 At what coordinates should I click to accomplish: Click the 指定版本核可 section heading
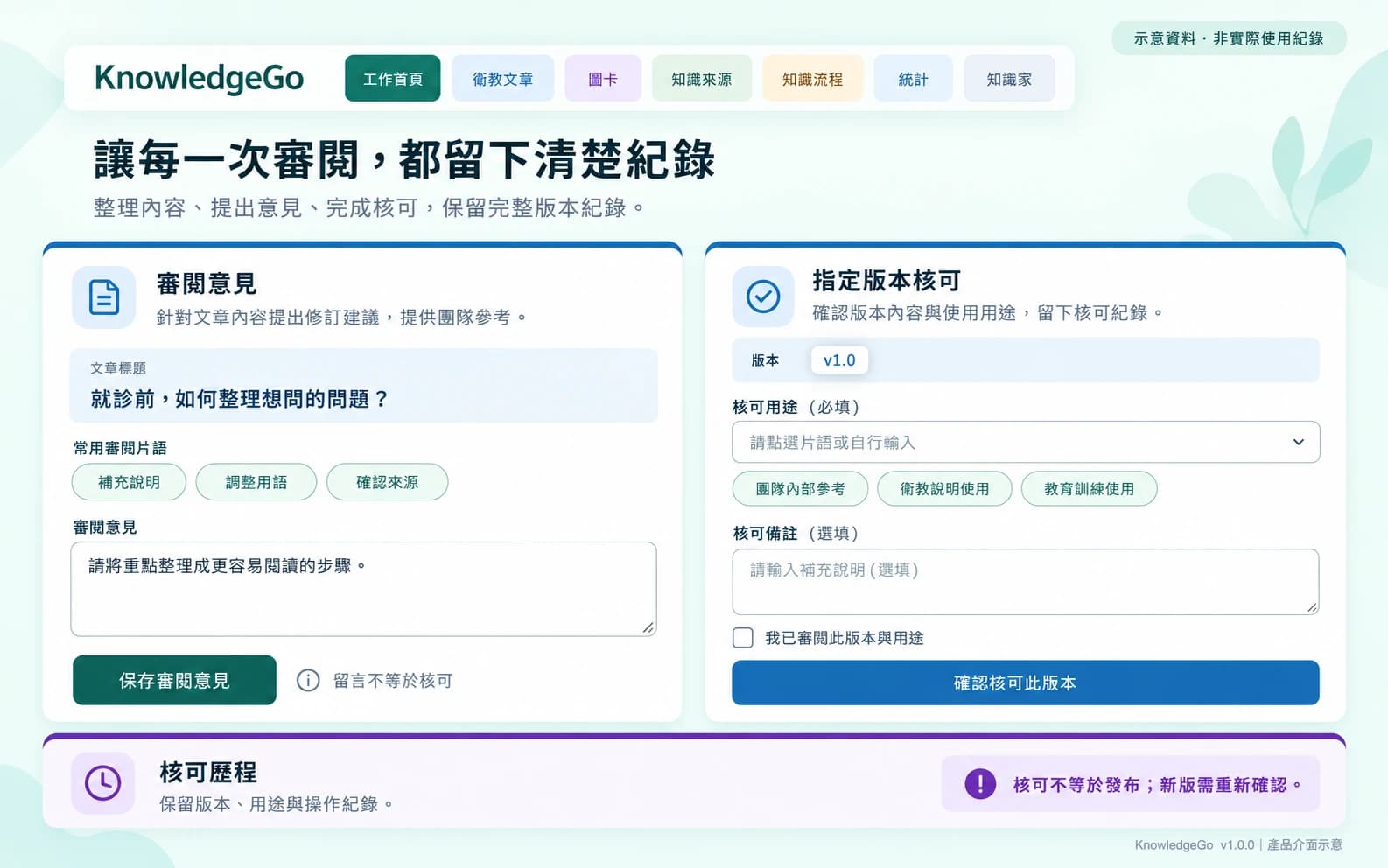point(887,281)
